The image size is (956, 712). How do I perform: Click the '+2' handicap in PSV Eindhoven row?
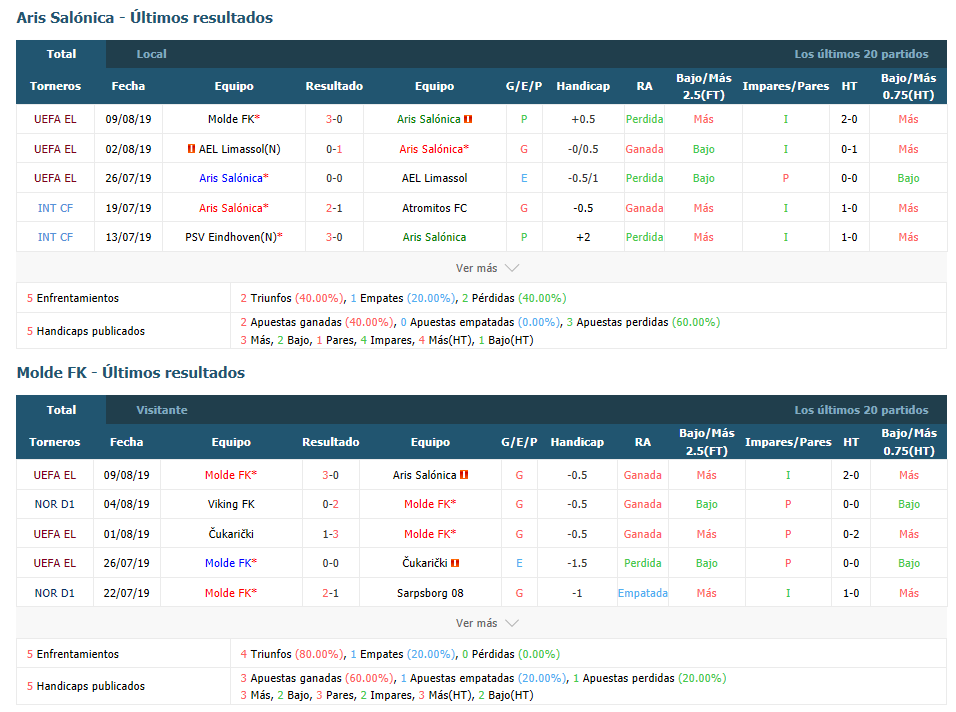click(x=583, y=237)
